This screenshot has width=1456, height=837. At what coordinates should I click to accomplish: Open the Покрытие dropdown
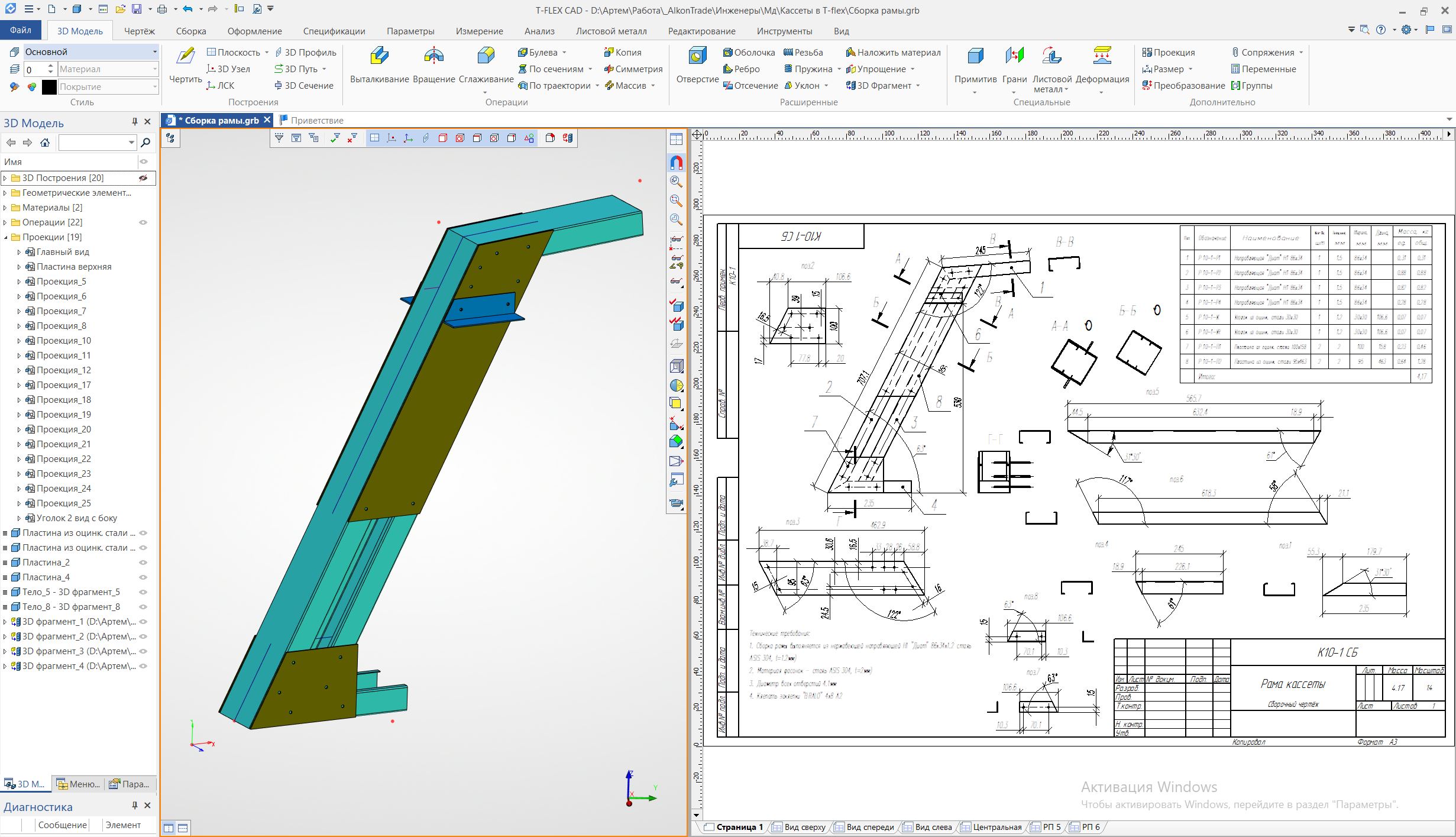(x=155, y=87)
